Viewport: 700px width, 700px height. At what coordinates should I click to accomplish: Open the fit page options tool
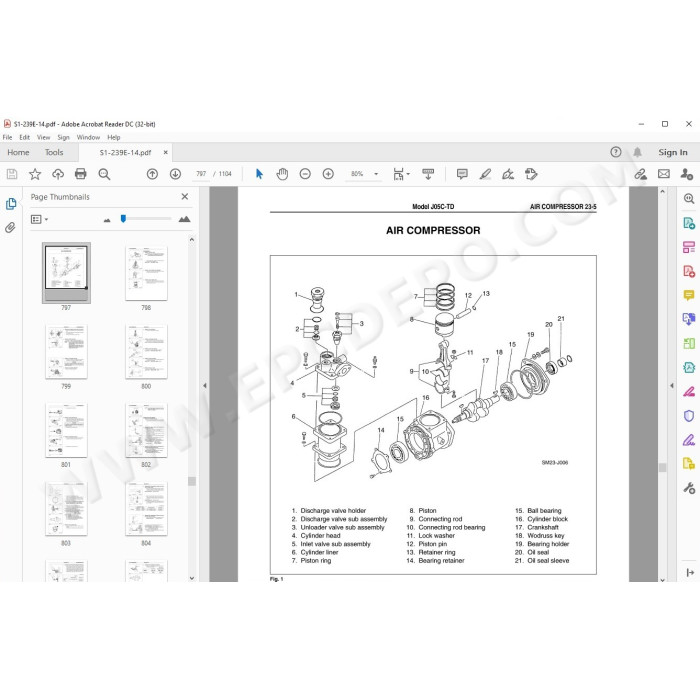pyautogui.click(x=400, y=174)
